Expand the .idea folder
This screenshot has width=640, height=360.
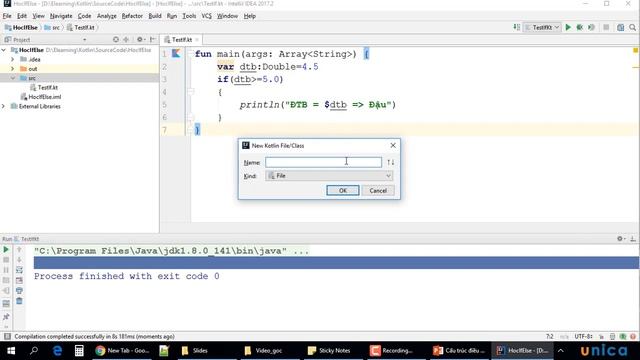[12, 59]
